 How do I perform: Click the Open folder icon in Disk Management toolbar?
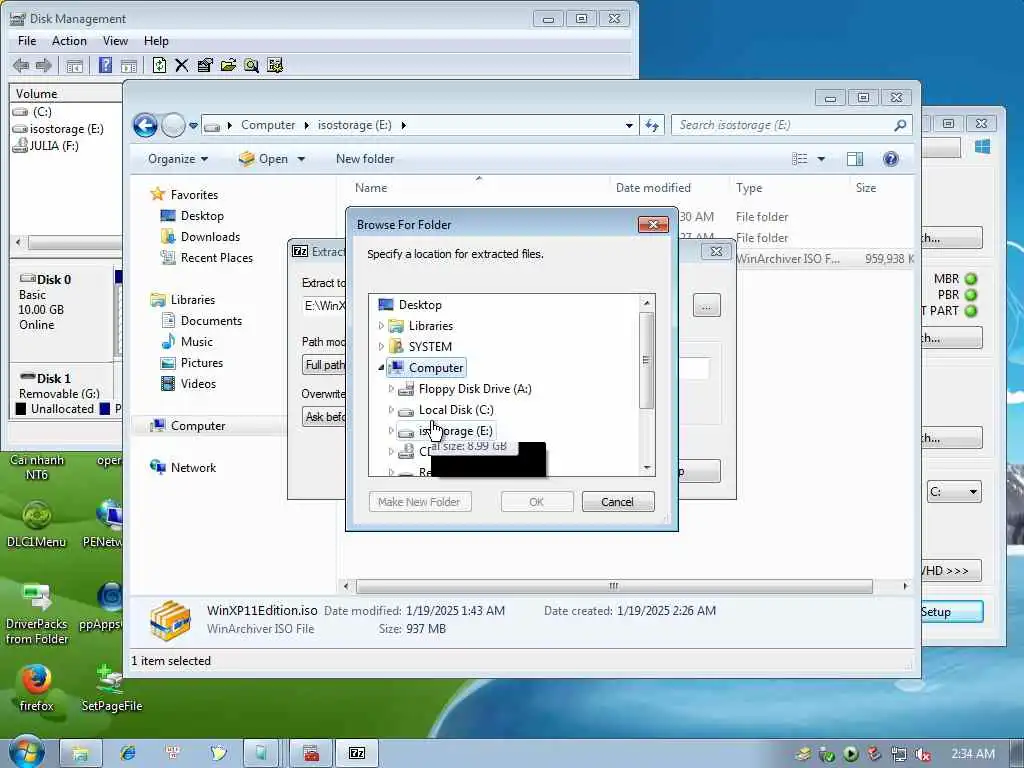point(228,65)
